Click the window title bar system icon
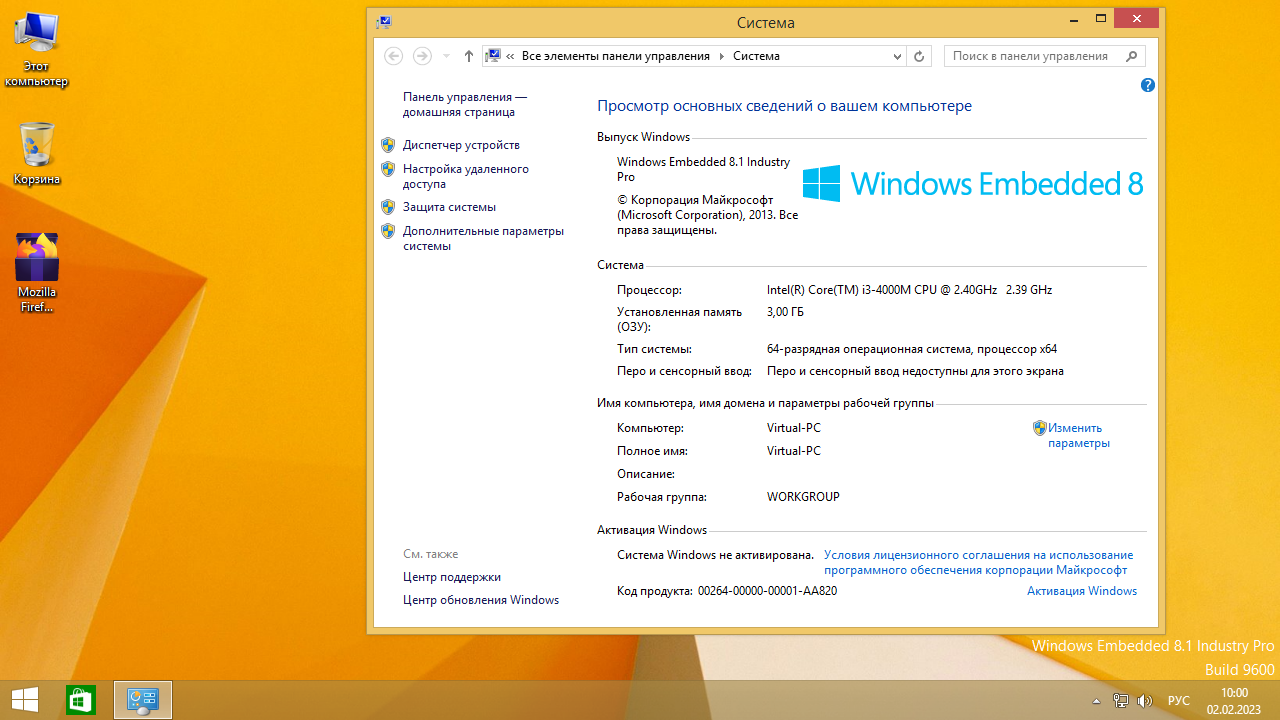Screen dimensions: 1280x720 [x=384, y=22]
